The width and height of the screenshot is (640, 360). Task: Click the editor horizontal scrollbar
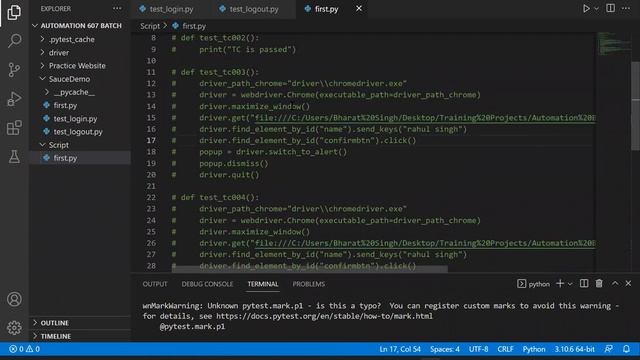pyautogui.click(x=309, y=269)
